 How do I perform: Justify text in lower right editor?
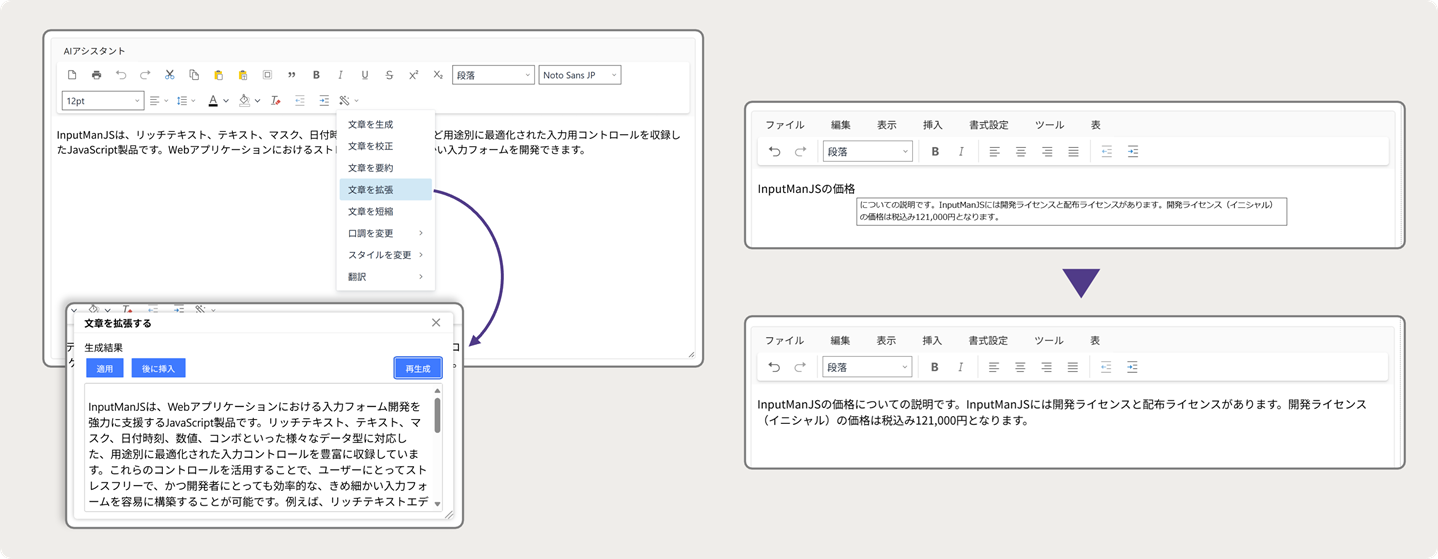(x=1072, y=367)
